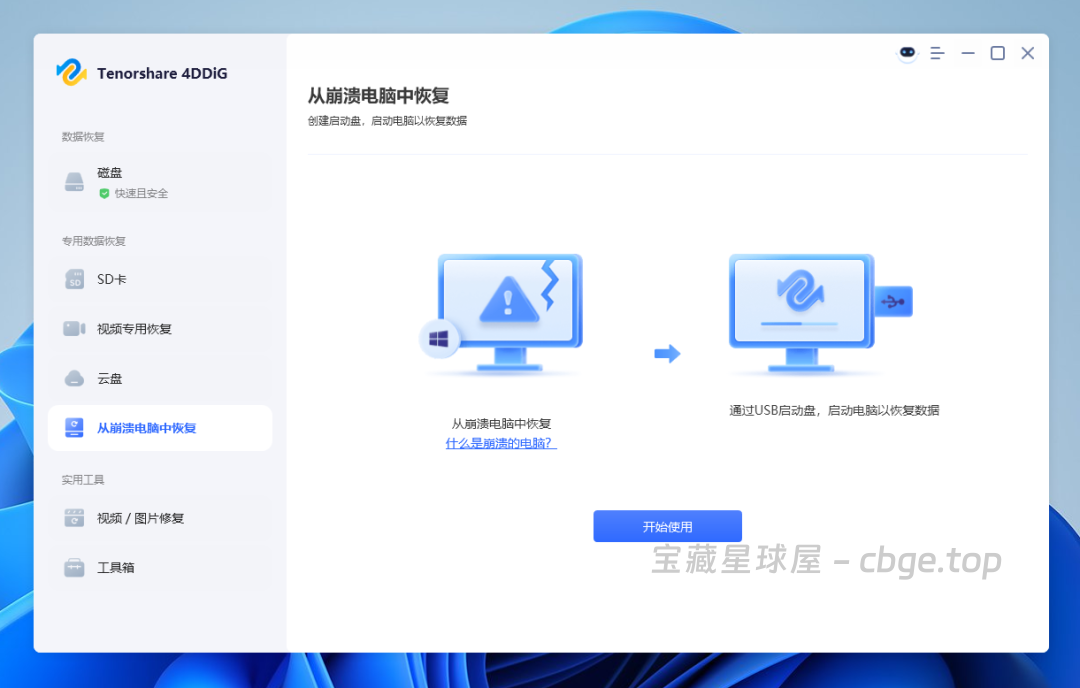Select the 云盘 cloud drive icon

pyautogui.click(x=74, y=378)
